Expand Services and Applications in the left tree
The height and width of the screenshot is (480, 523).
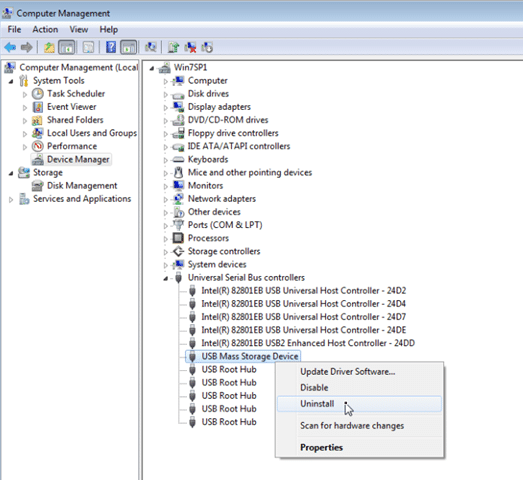click(x=11, y=199)
